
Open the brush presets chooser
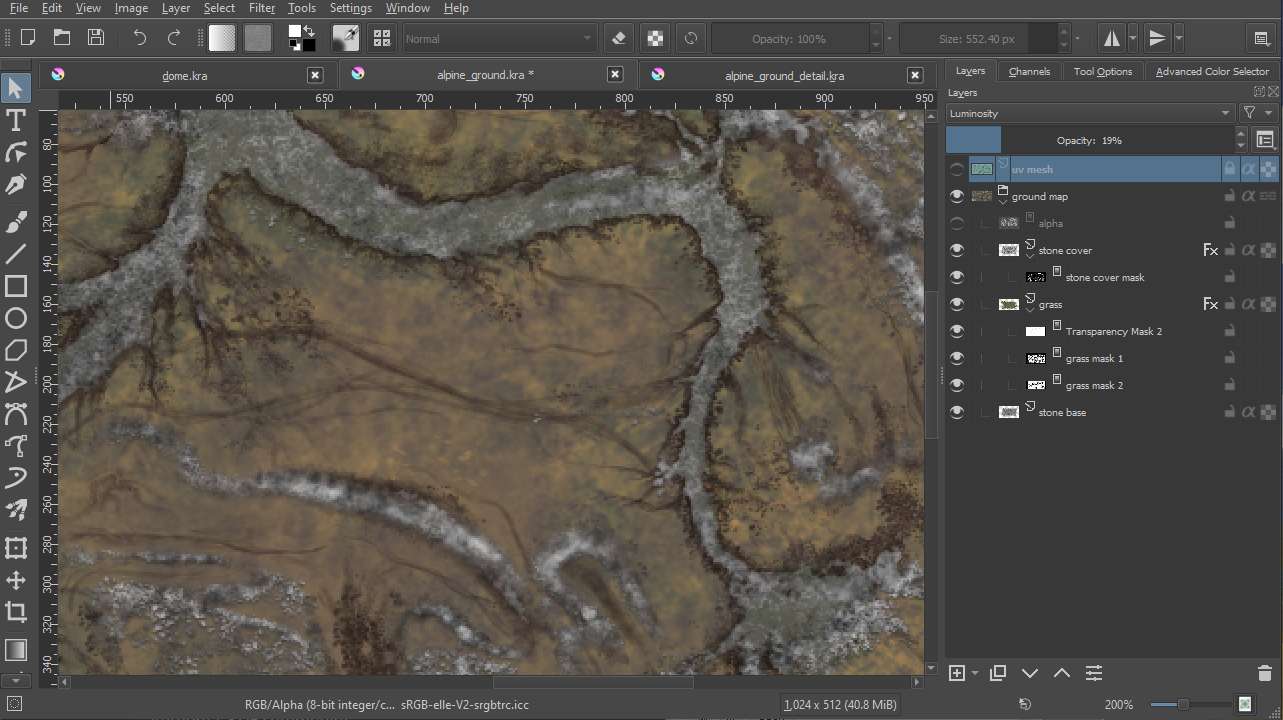382,38
